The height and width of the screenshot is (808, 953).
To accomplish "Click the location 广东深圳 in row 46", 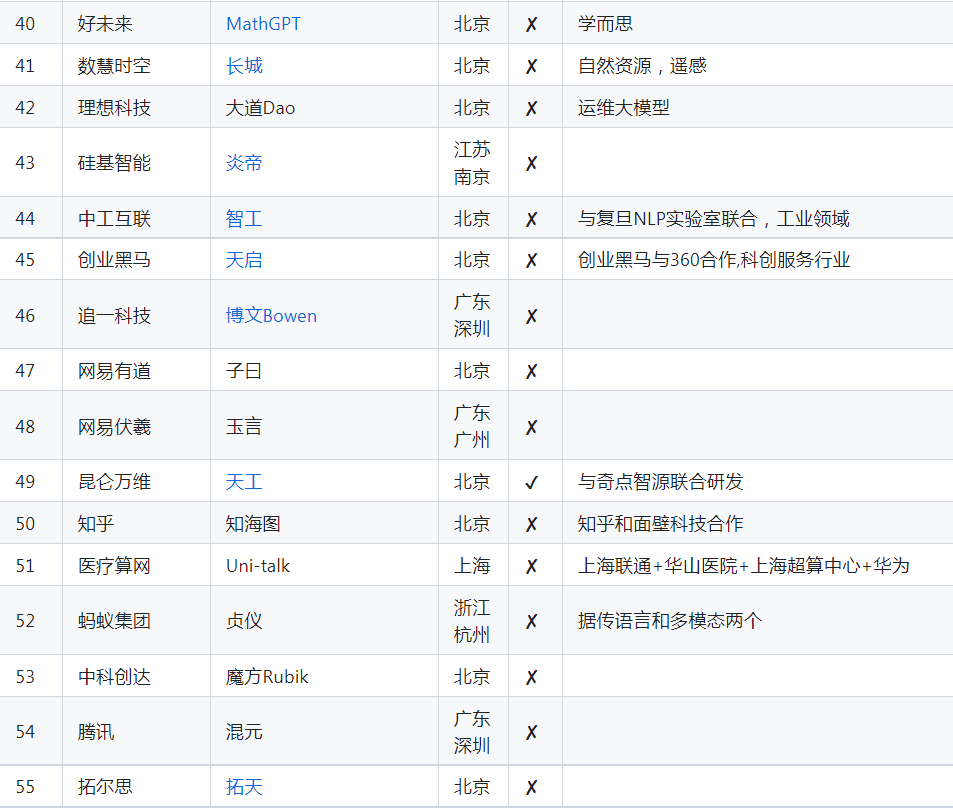I will coord(472,316).
